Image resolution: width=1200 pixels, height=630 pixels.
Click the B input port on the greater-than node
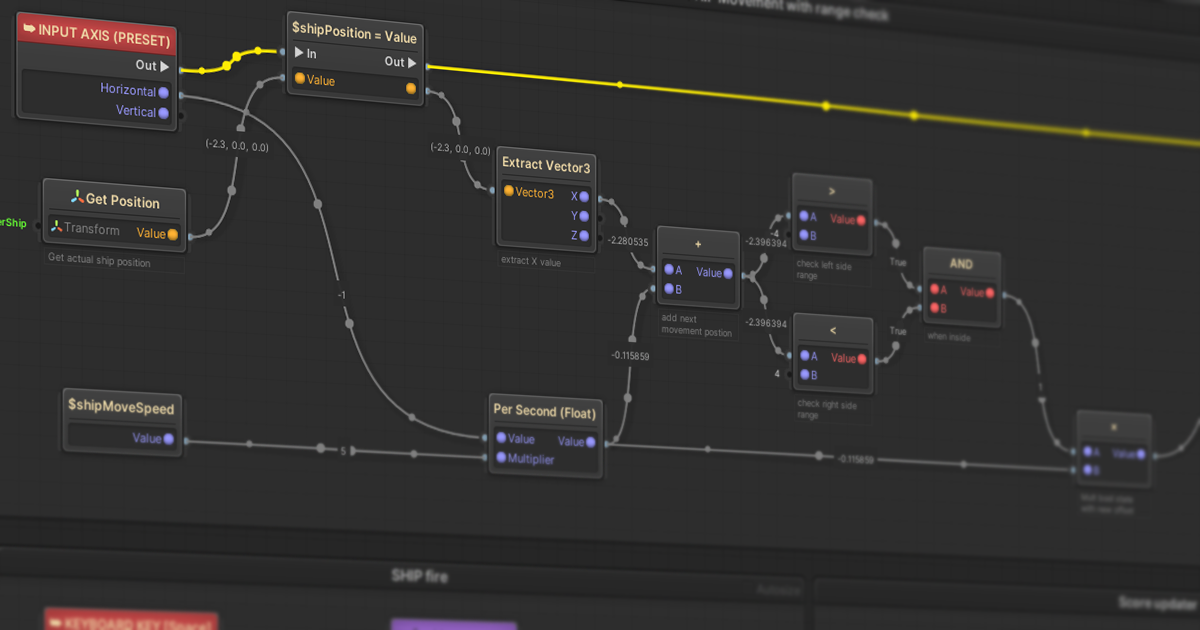[x=804, y=236]
